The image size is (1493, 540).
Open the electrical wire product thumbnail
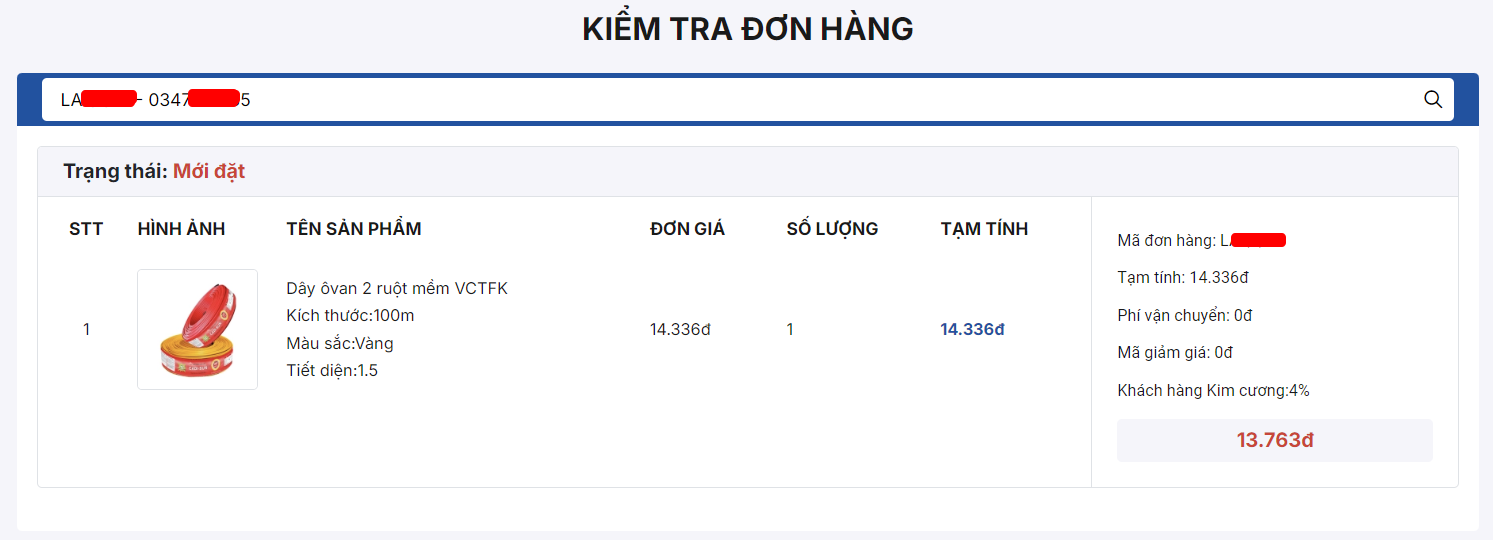197,329
